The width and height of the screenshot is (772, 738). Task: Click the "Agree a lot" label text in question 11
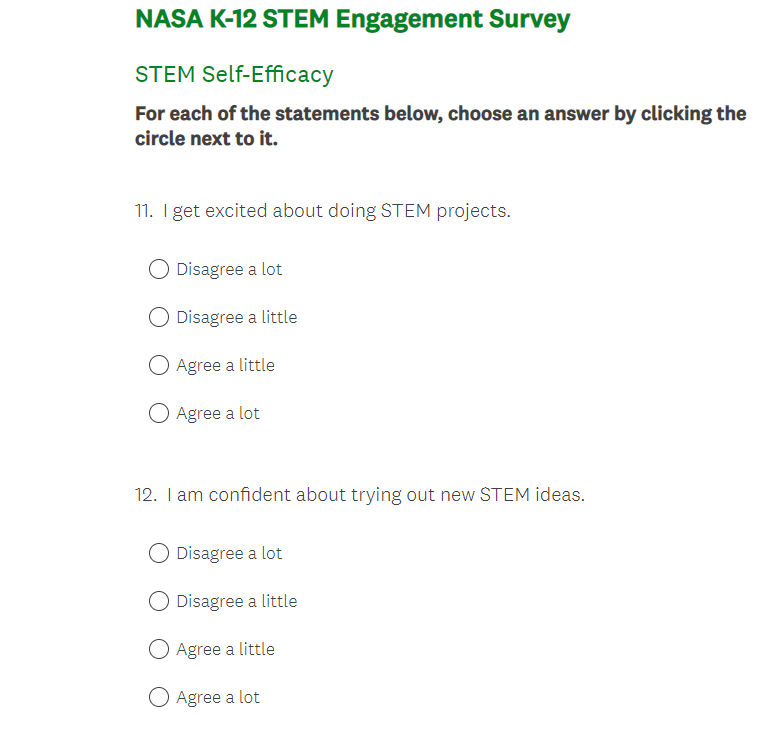[x=218, y=413]
